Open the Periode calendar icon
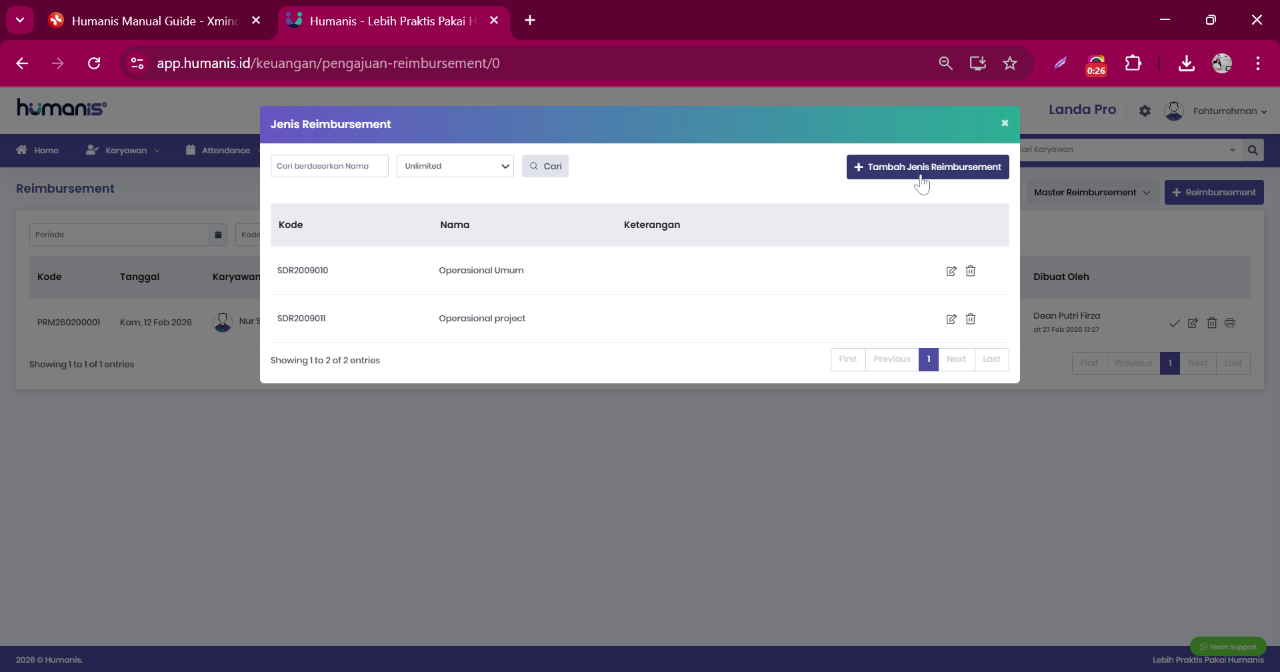The width and height of the screenshot is (1280, 672). pos(218,234)
